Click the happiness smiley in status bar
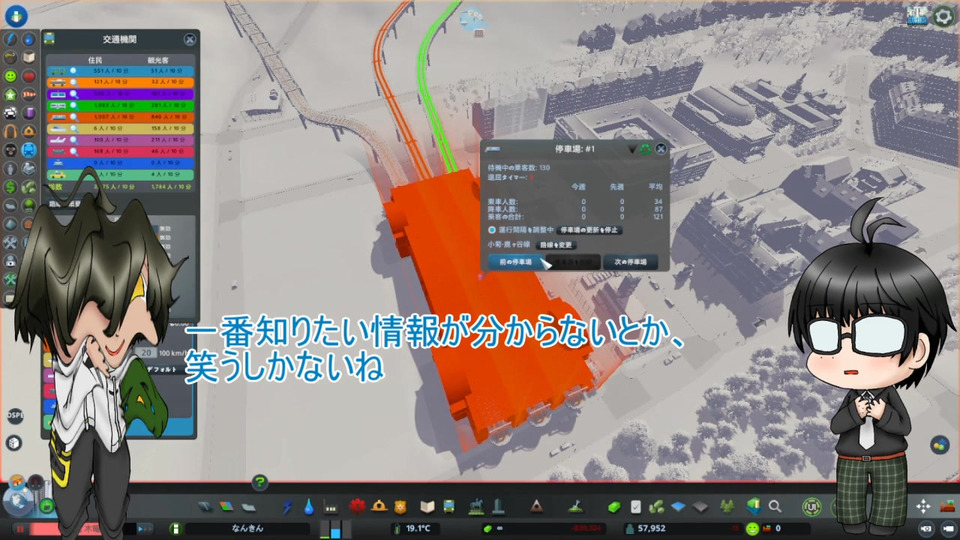Image resolution: width=960 pixels, height=540 pixels. (x=752, y=528)
